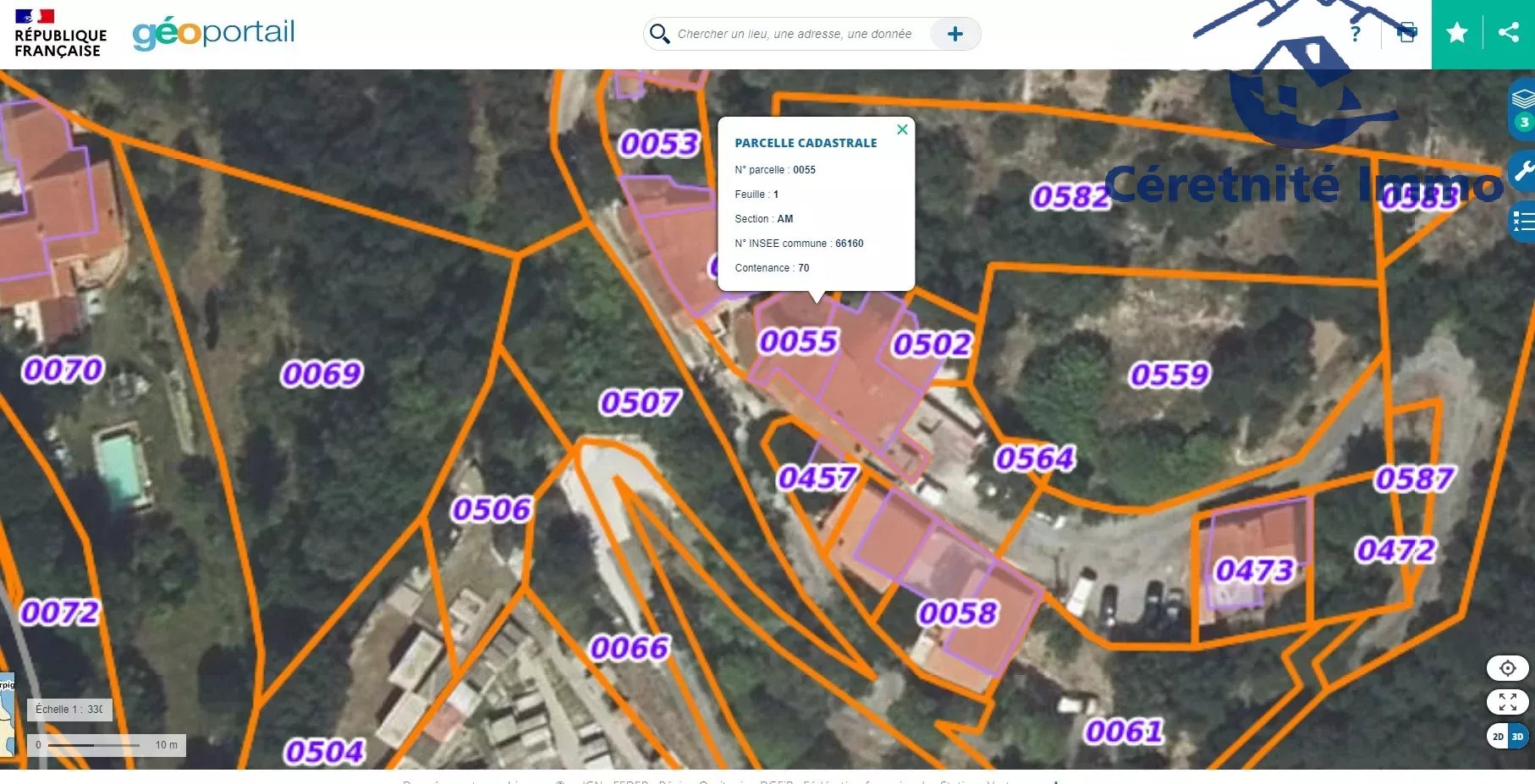Open favorites with the star icon

pos(1456,33)
